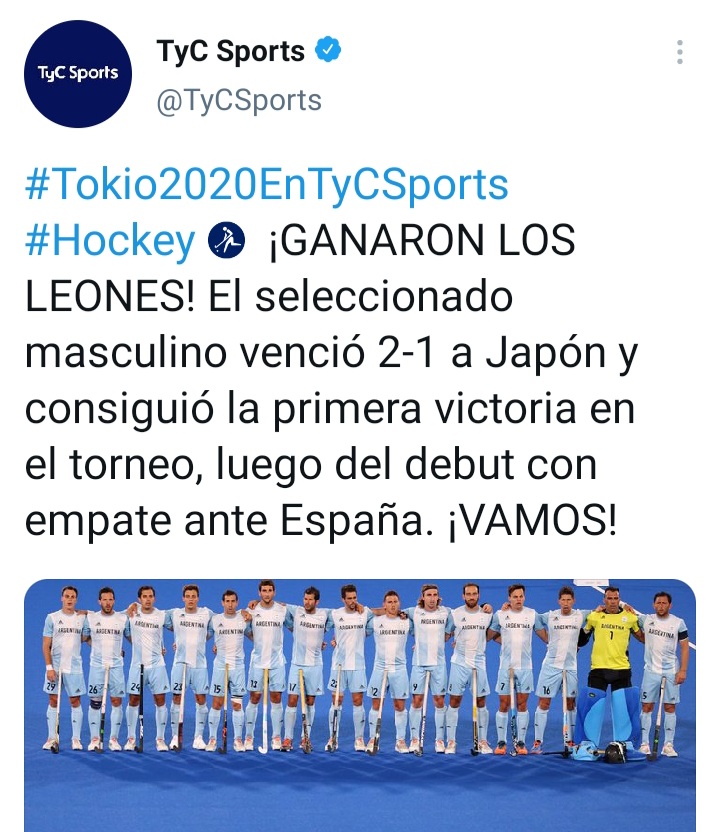Screen dimensions: 720x832
Task: Click the word "Japón" in tweet
Action: point(545,354)
